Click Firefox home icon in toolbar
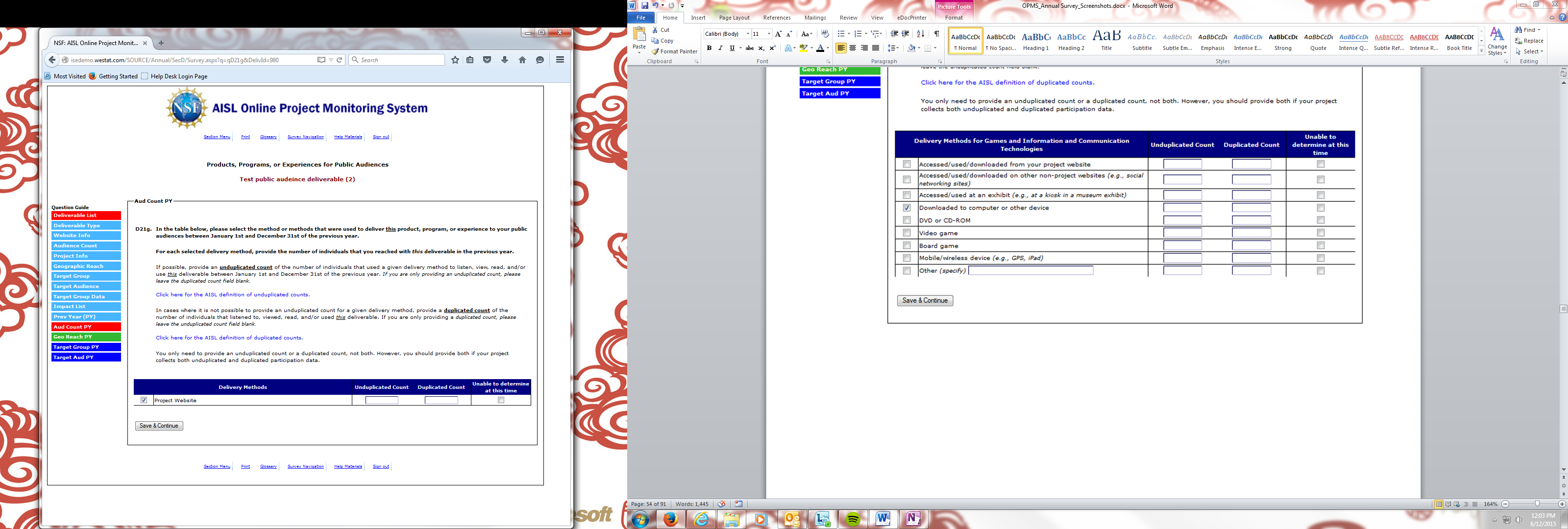Screen dimensions: 1568x529 pos(522,60)
